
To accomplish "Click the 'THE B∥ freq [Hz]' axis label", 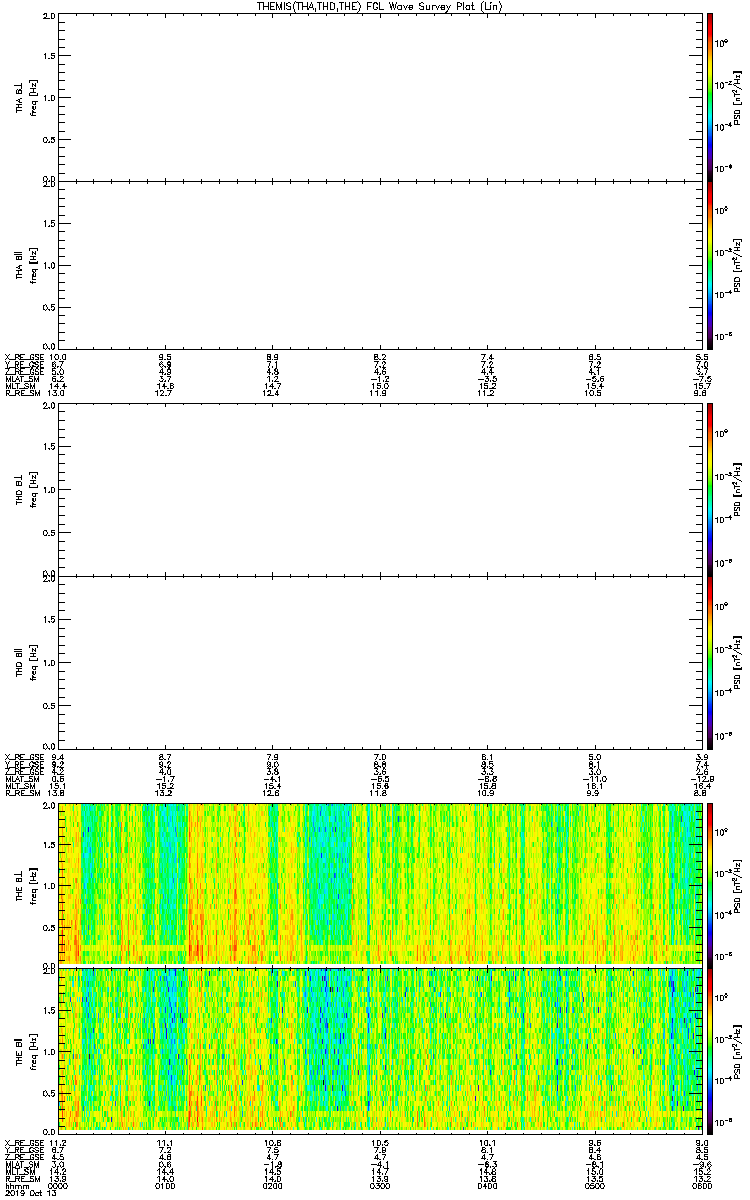I will 27,1050.
